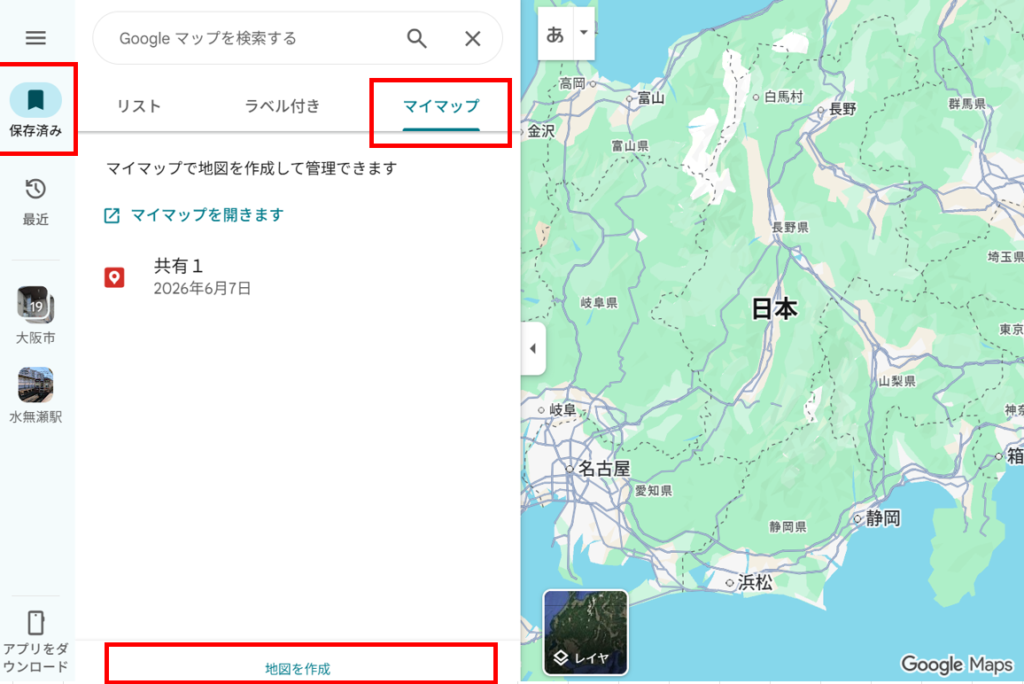Image resolution: width=1024 pixels, height=684 pixels.
Task: Open the レイヤ layers thumbnail
Action: point(585,632)
